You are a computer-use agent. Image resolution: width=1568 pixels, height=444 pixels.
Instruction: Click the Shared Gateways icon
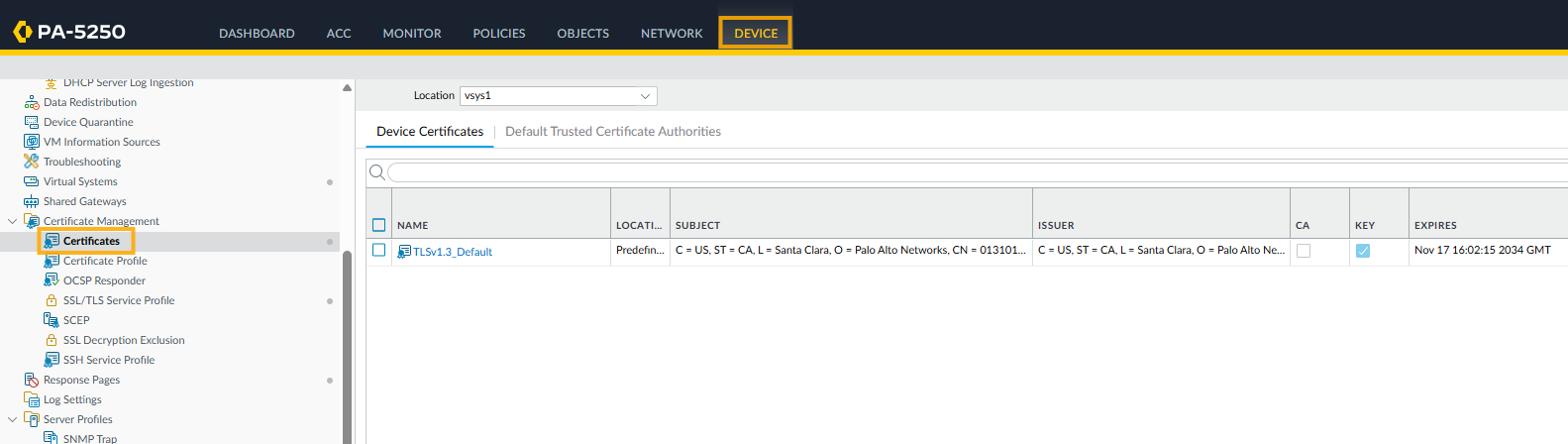click(32, 201)
